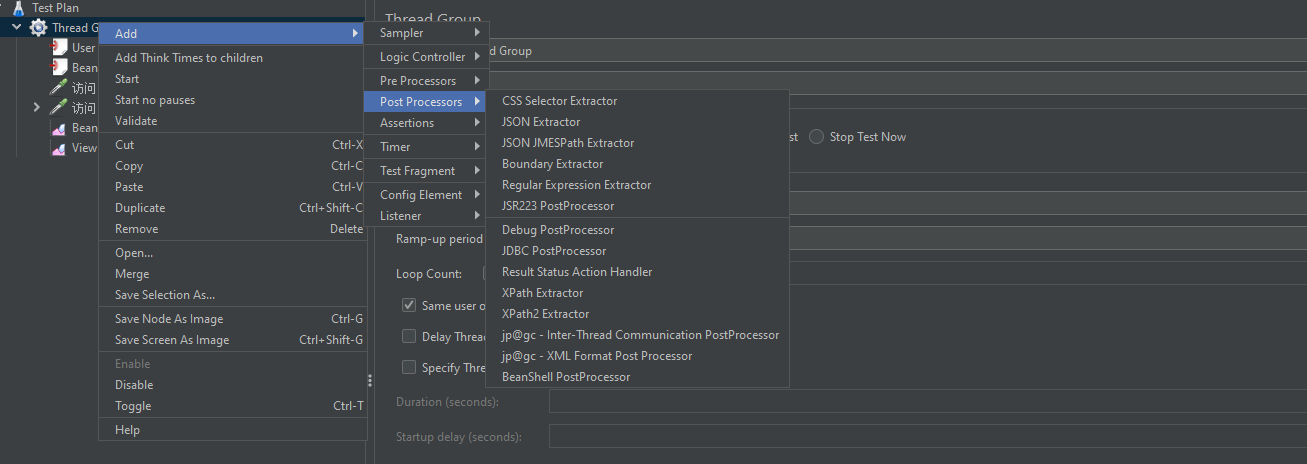
Task: Click the red-arrow Bean config element icon
Action: tap(60, 68)
